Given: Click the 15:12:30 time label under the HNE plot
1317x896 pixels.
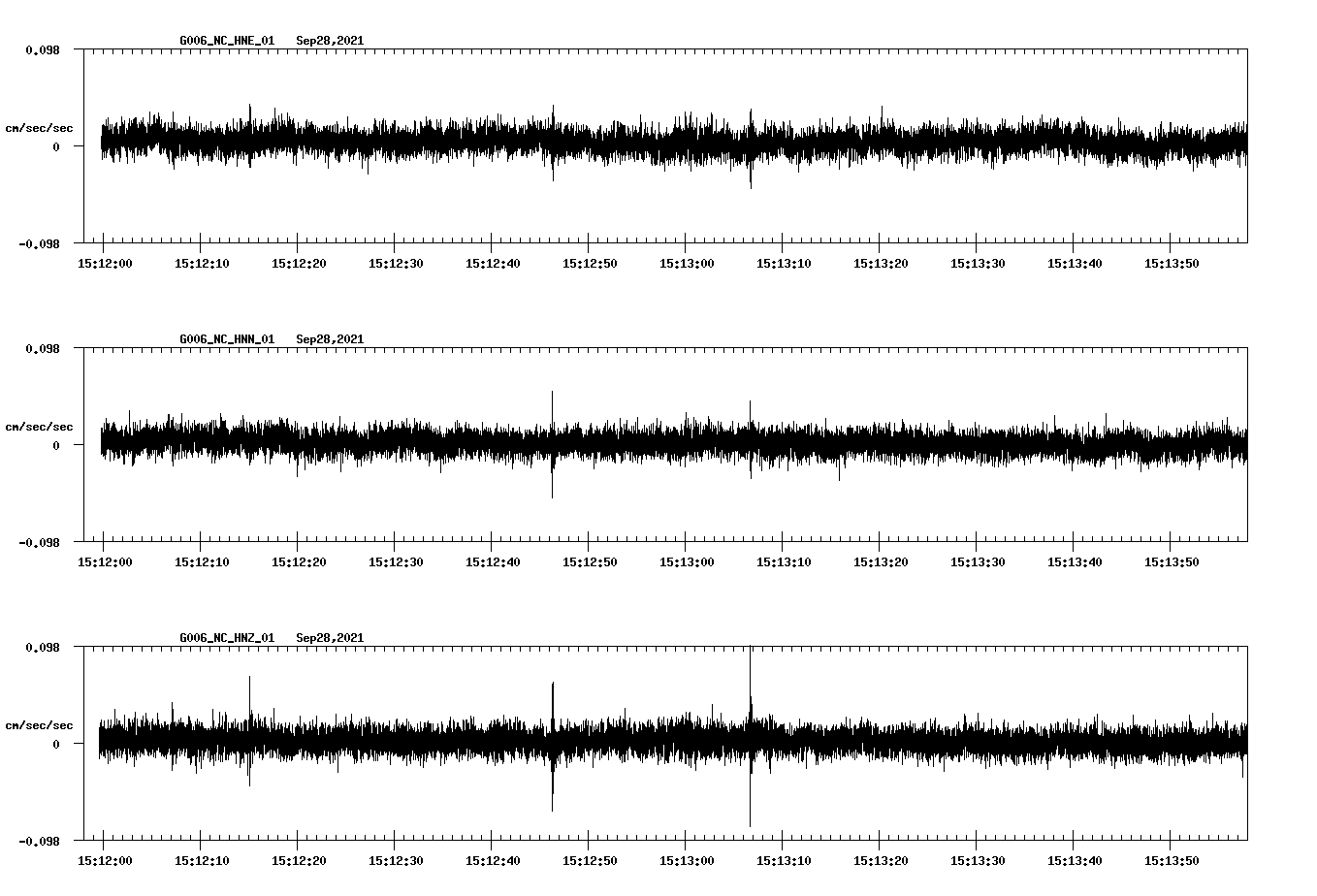Looking at the screenshot, I should point(396,263).
